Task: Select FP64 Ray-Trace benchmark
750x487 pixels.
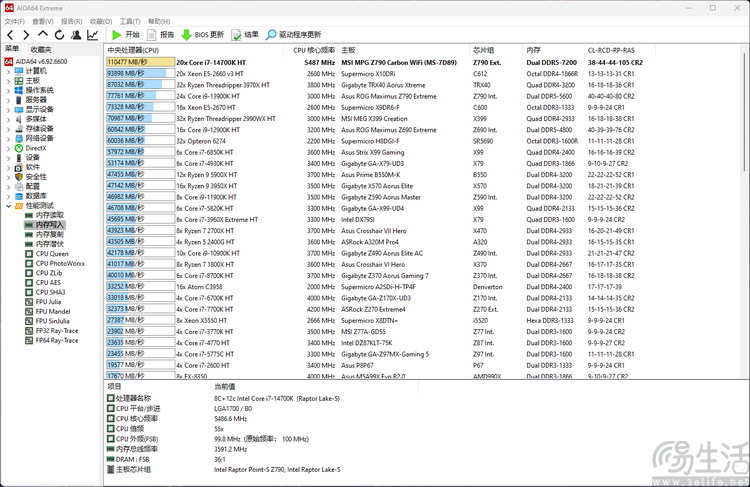Action: [x=57, y=340]
